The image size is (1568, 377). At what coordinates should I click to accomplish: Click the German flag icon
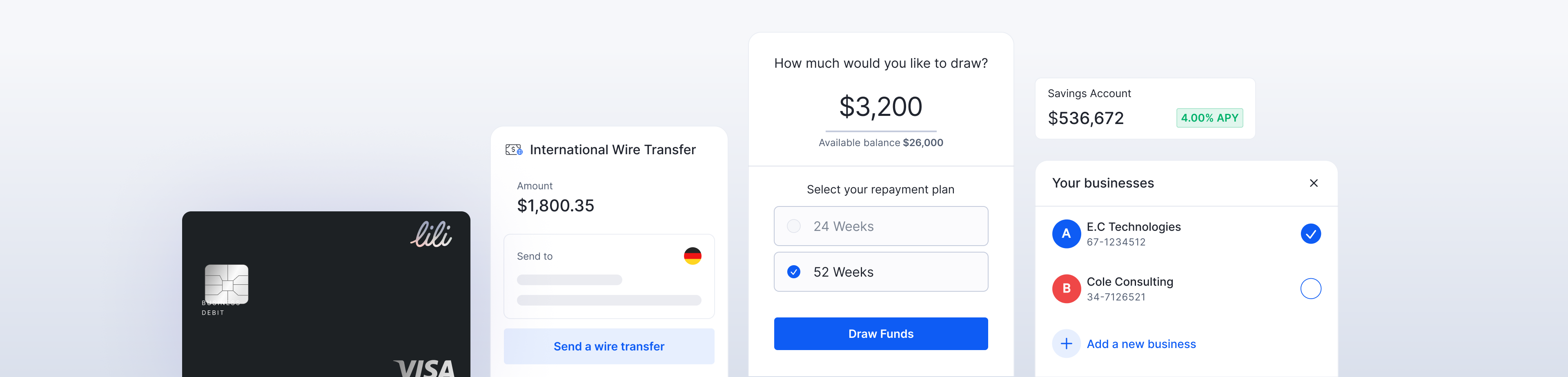click(x=692, y=256)
